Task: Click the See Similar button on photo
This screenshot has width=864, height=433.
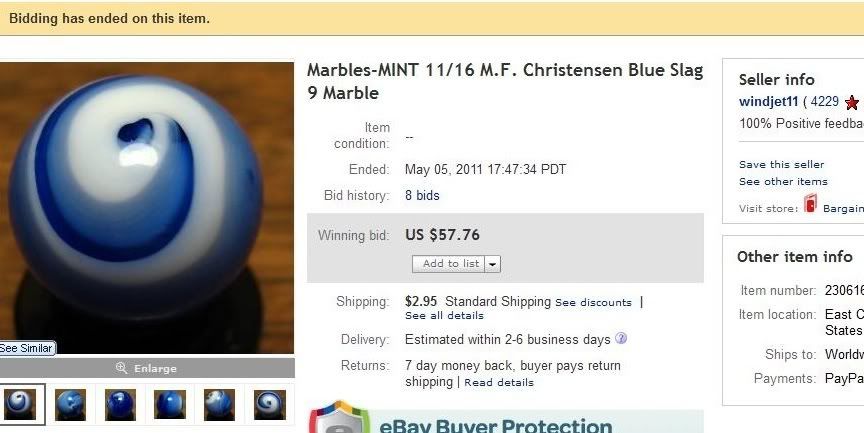Action: point(27,348)
